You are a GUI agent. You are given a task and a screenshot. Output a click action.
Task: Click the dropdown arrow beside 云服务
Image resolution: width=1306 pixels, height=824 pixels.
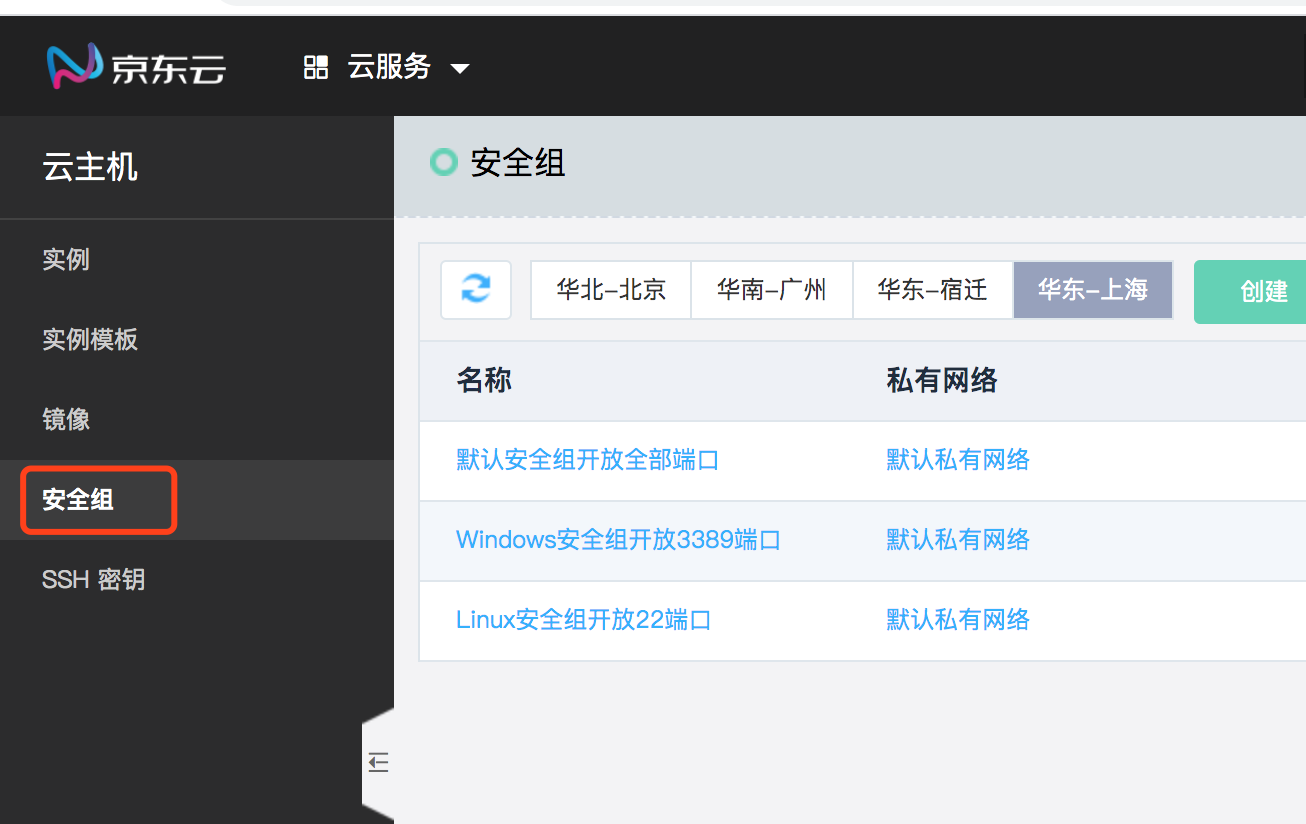(x=459, y=68)
